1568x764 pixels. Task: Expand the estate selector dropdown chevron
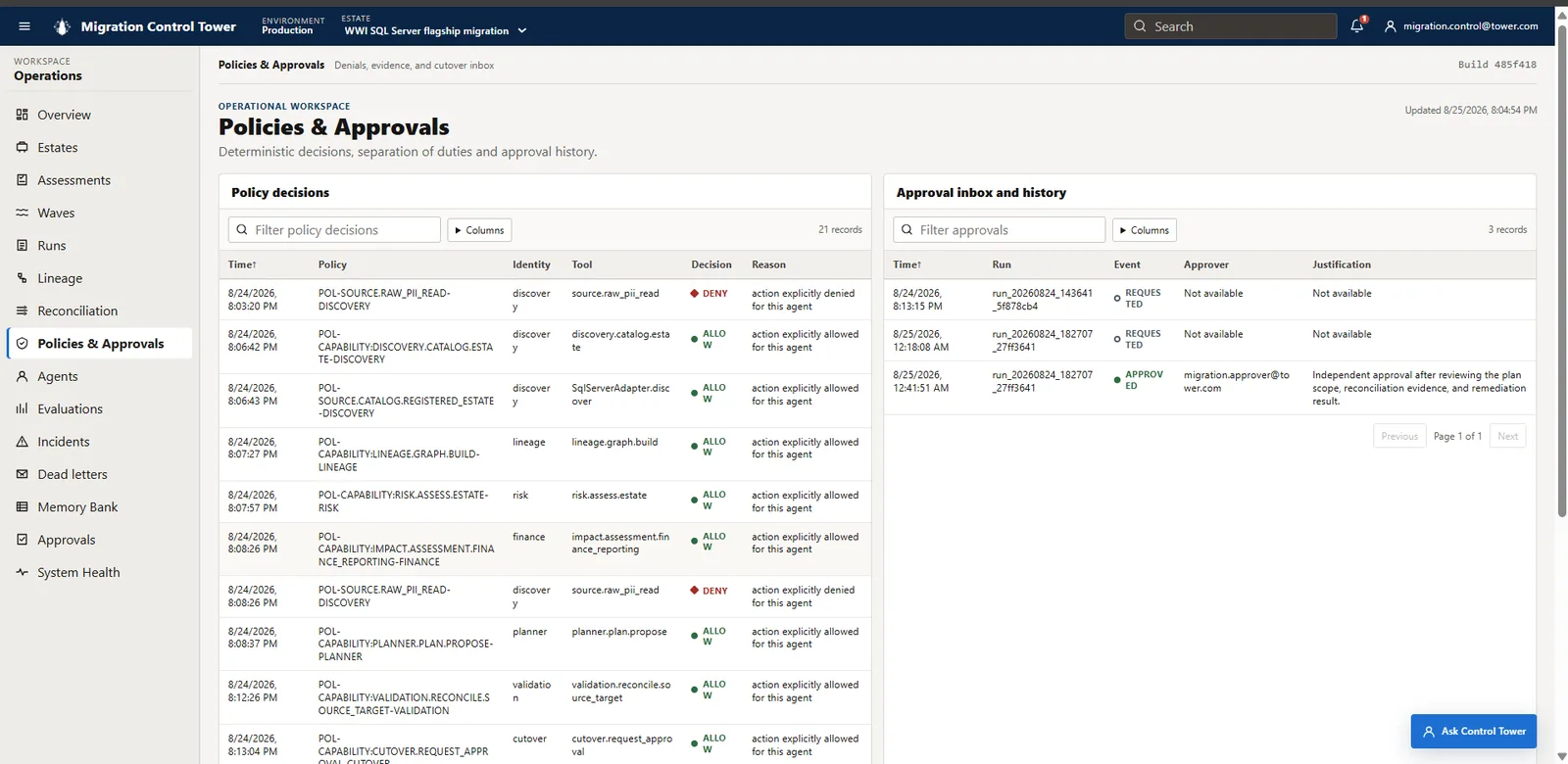522,31
